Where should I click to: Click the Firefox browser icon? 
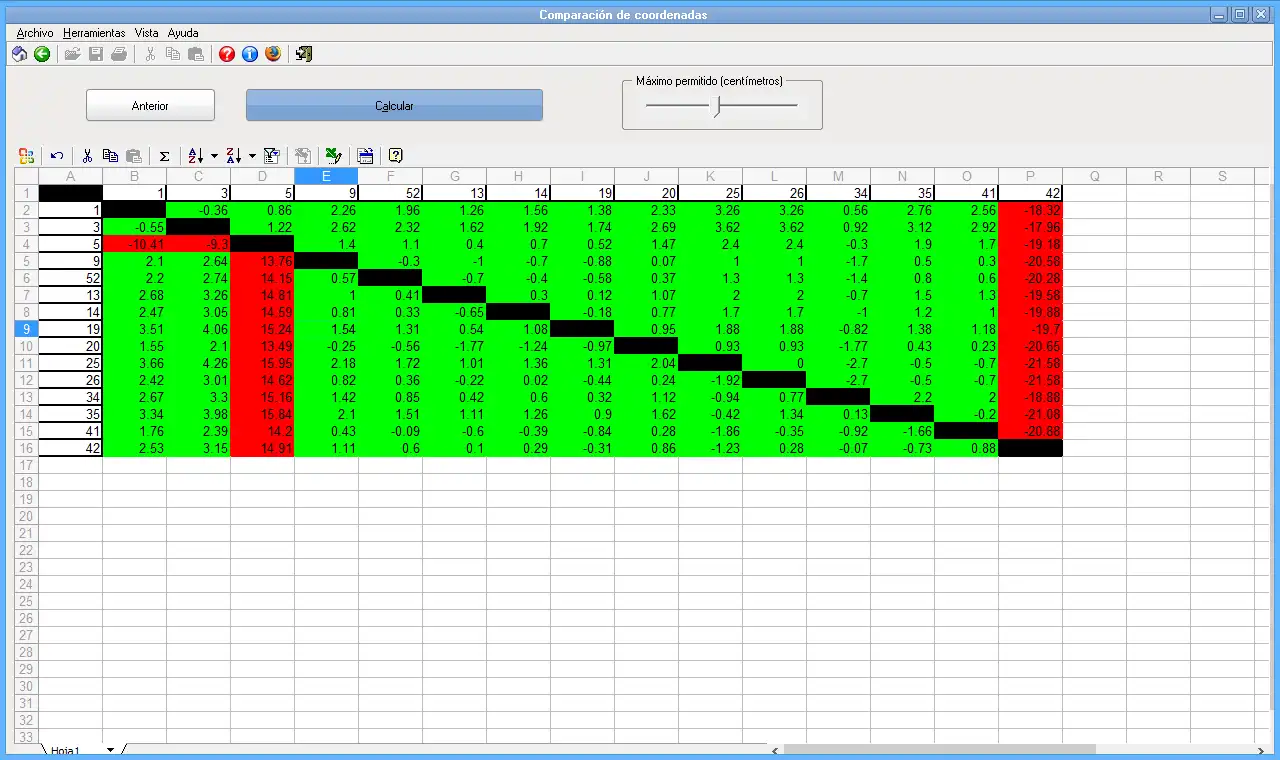273,54
